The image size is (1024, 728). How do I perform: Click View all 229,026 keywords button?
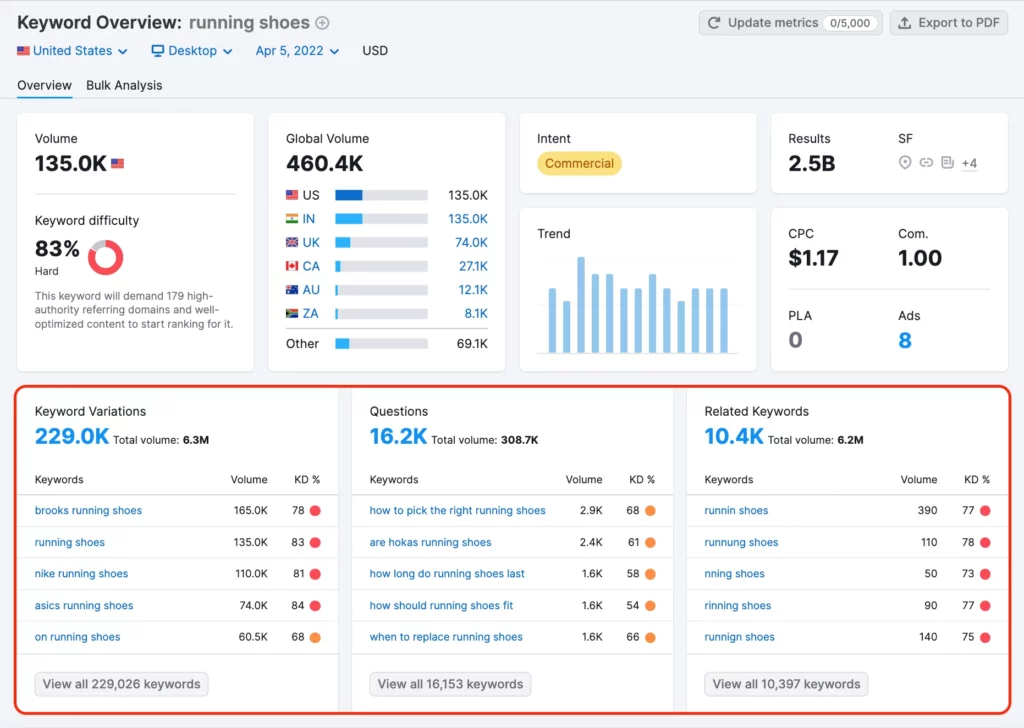pyautogui.click(x=121, y=684)
